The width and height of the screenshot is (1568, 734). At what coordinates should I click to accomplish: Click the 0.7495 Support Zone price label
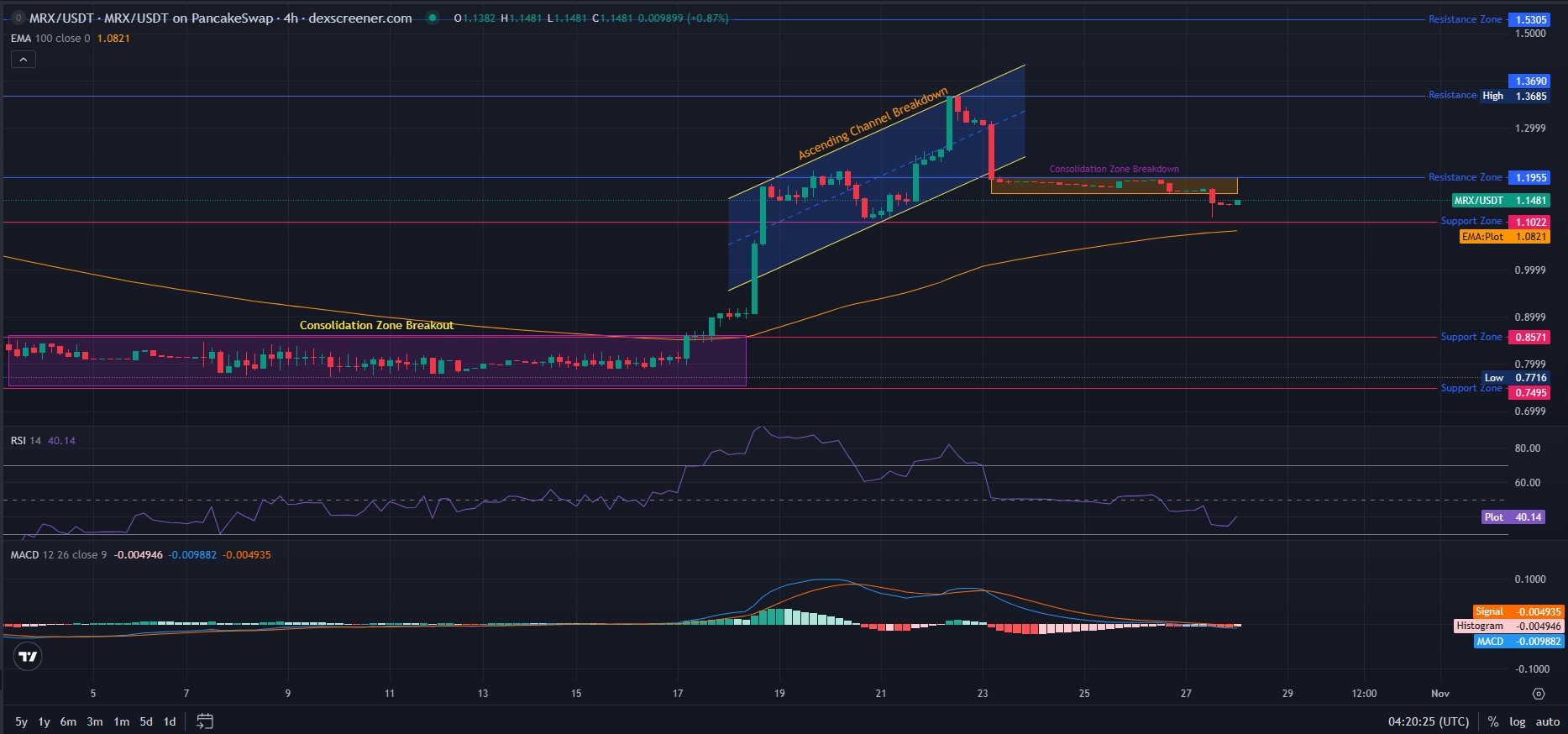(1529, 392)
